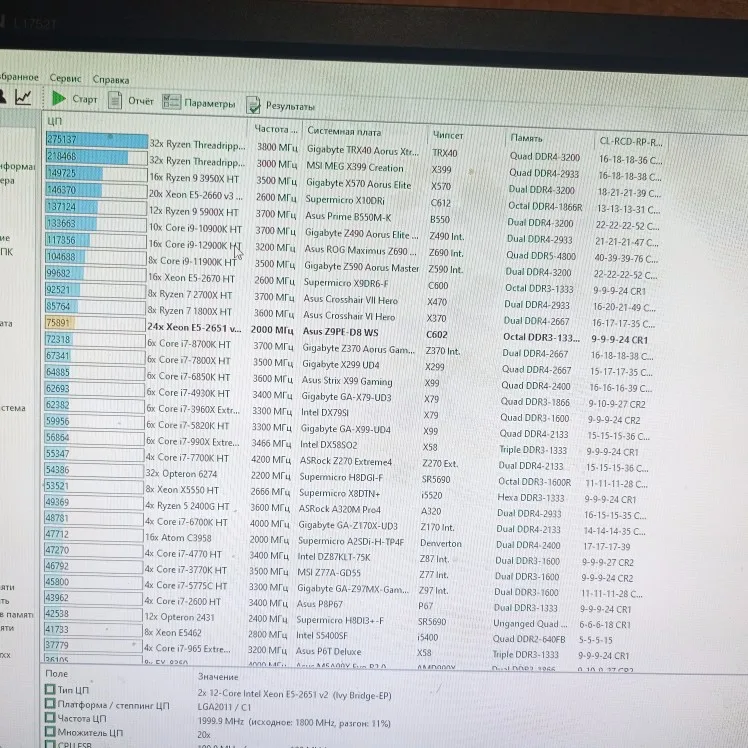Sort by the Чипсет column header

point(447,135)
